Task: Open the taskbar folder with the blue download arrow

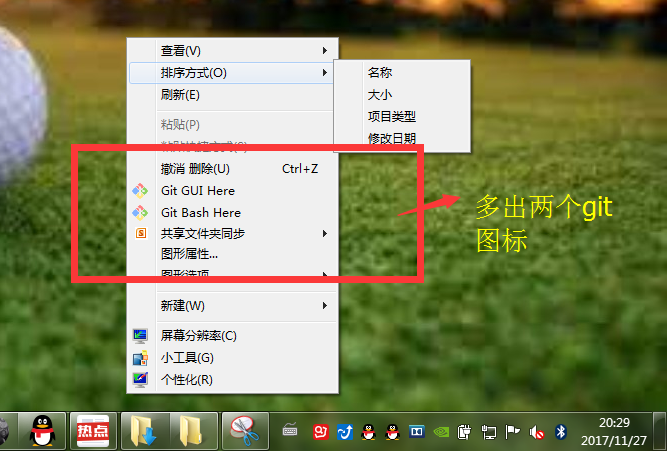Action: 145,431
